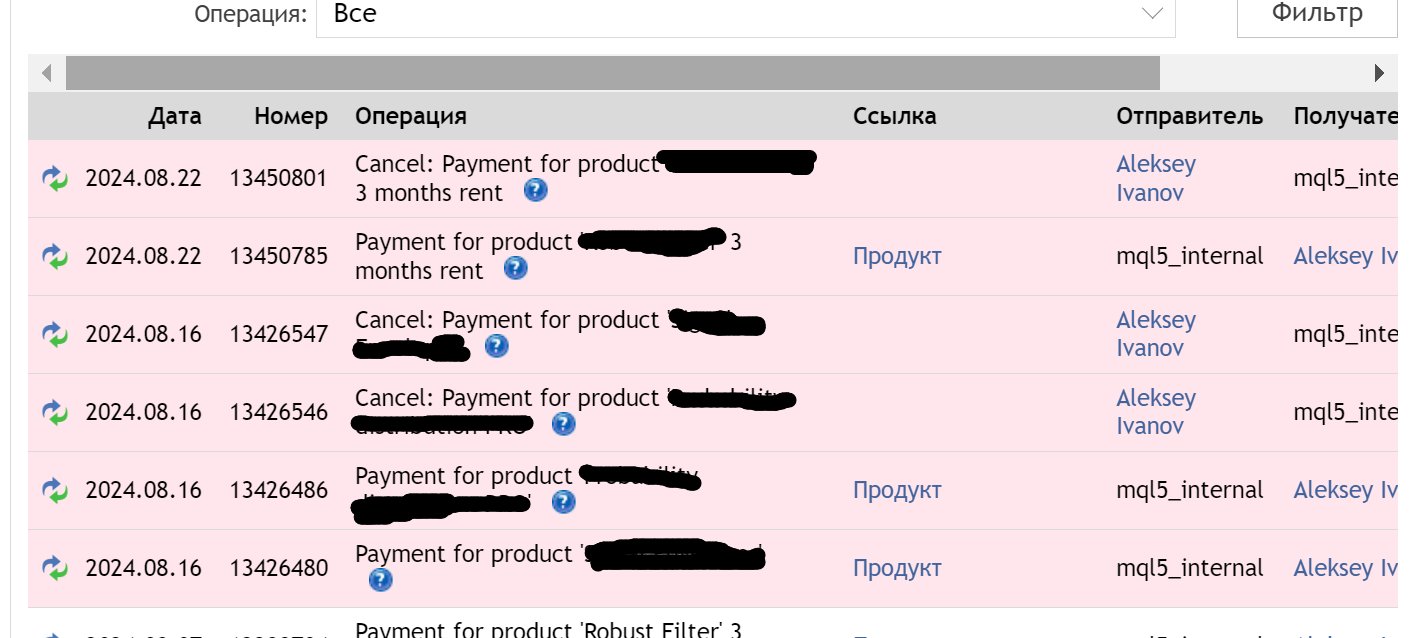Click the Дата column header

(175, 116)
